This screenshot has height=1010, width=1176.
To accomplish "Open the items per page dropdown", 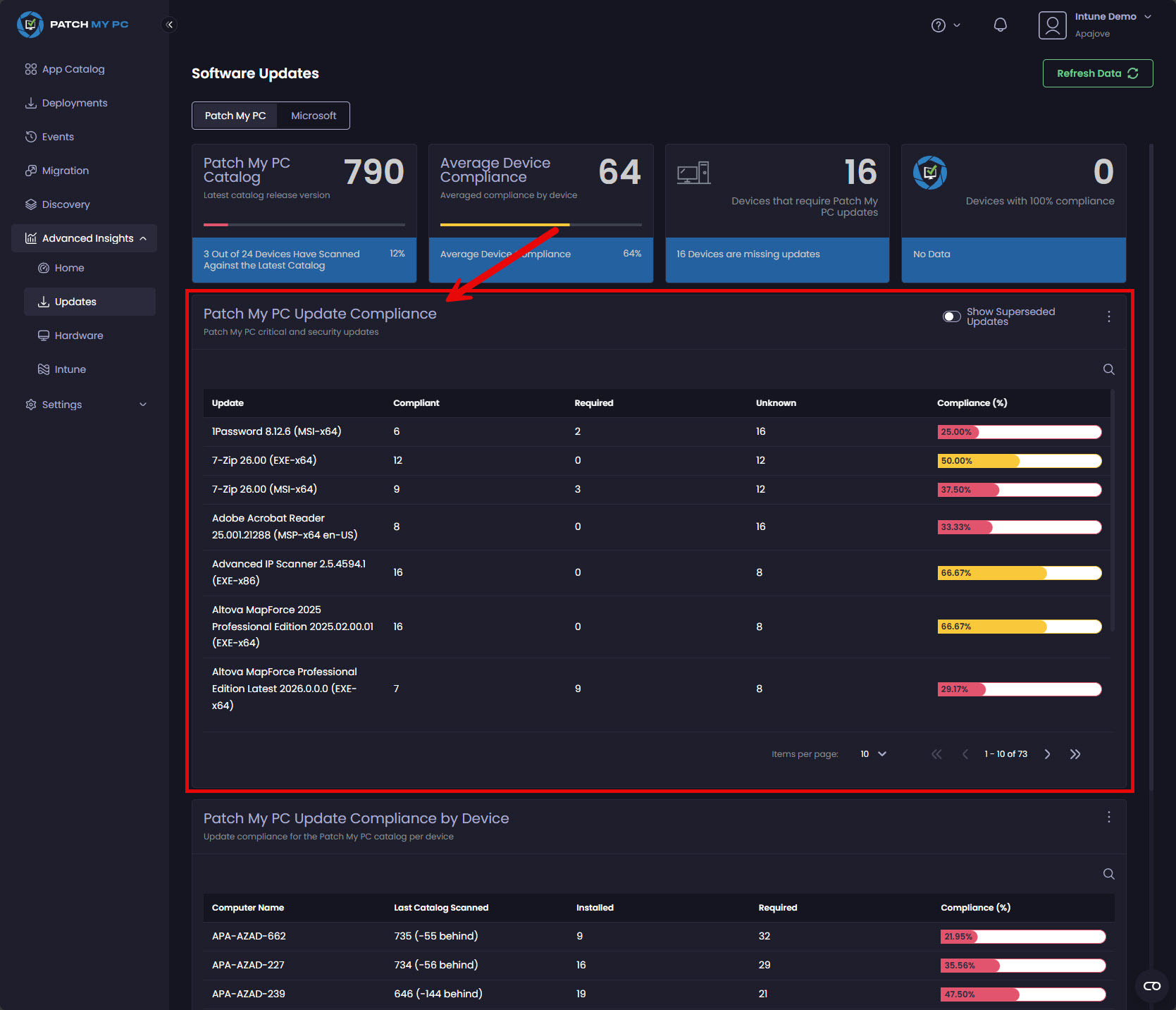I will click(x=873, y=754).
